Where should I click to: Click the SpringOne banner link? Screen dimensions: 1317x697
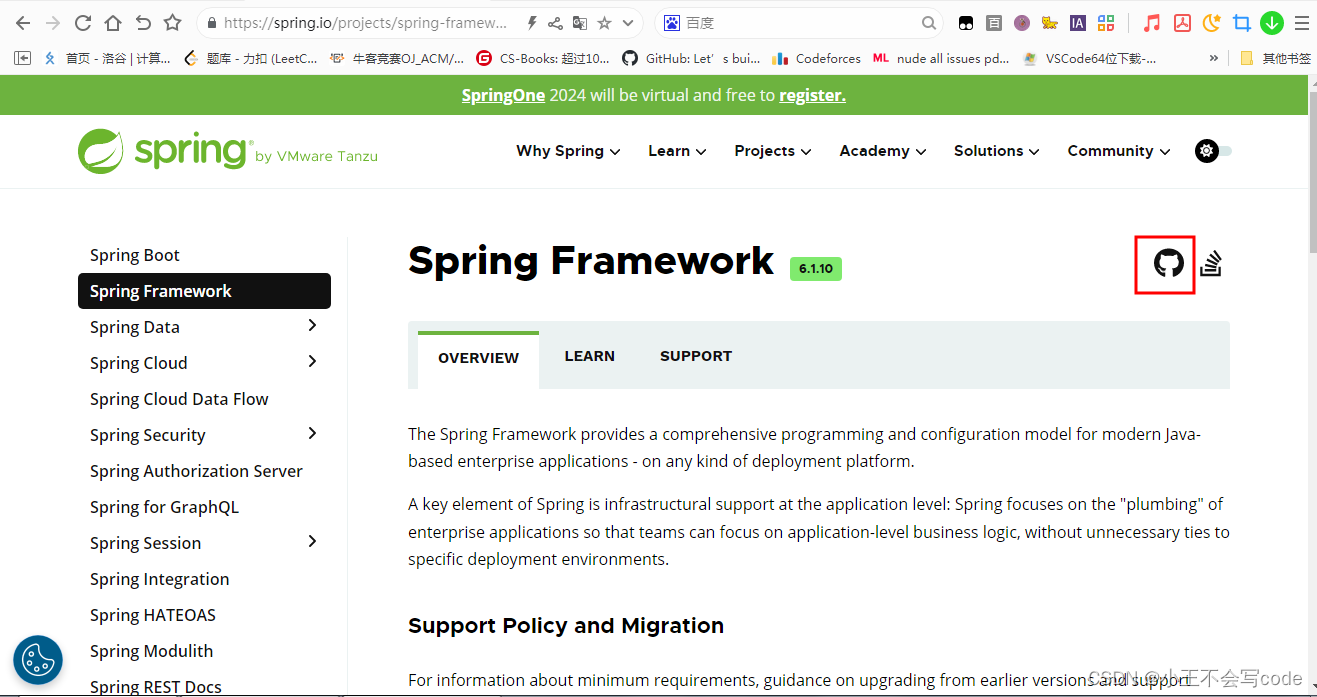click(x=503, y=95)
